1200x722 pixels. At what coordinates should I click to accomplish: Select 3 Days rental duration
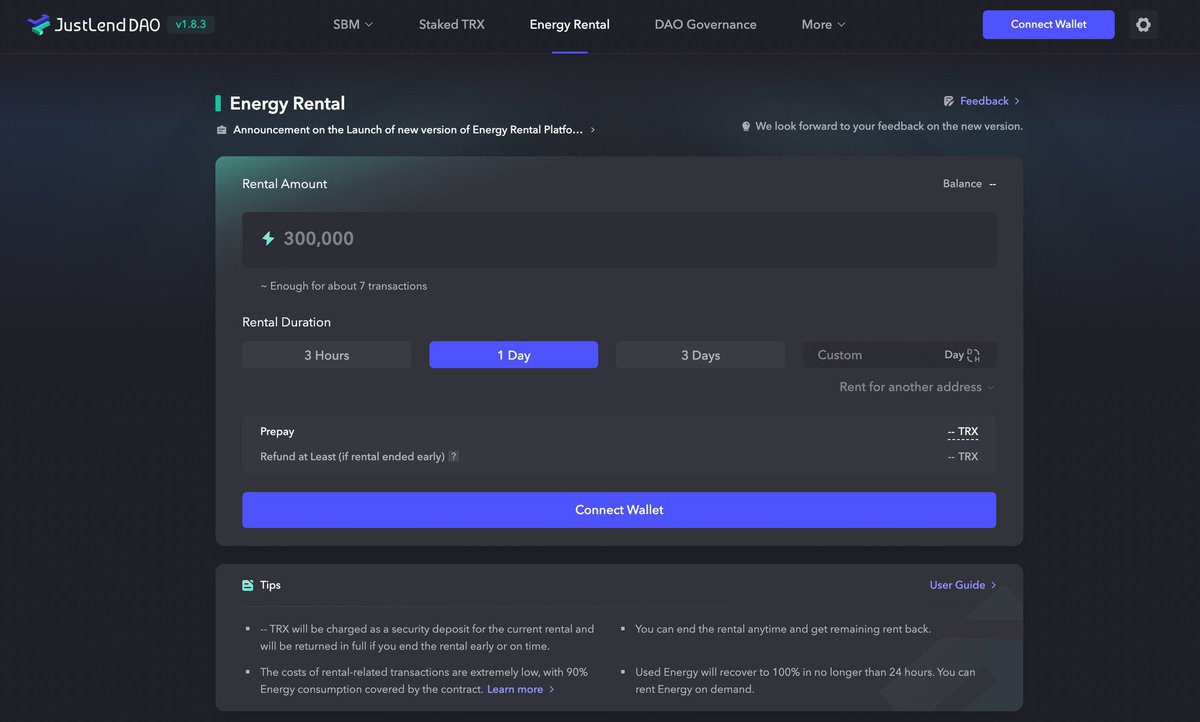tap(700, 355)
